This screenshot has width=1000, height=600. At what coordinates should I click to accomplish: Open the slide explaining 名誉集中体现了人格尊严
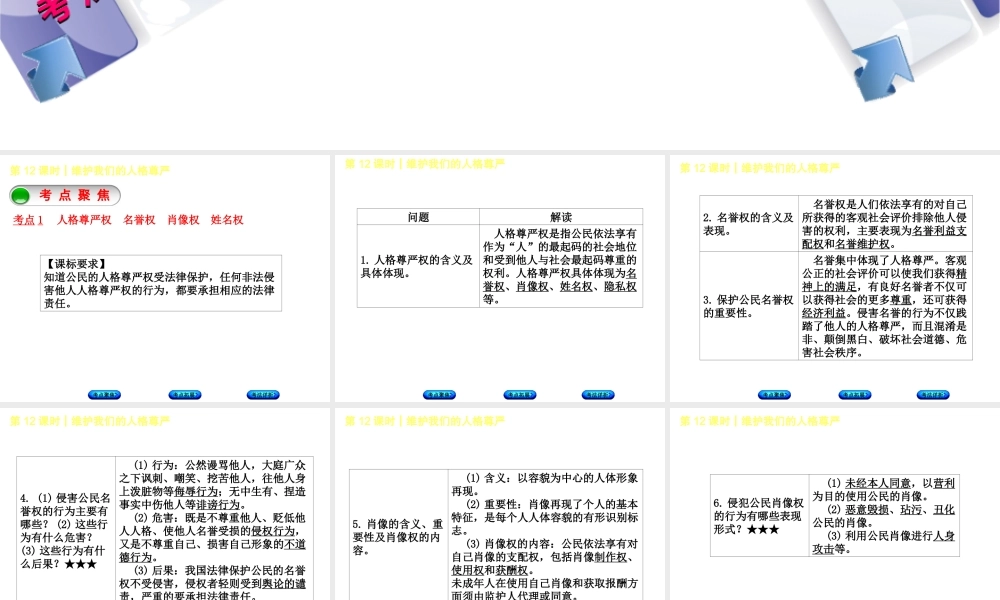[835, 279]
